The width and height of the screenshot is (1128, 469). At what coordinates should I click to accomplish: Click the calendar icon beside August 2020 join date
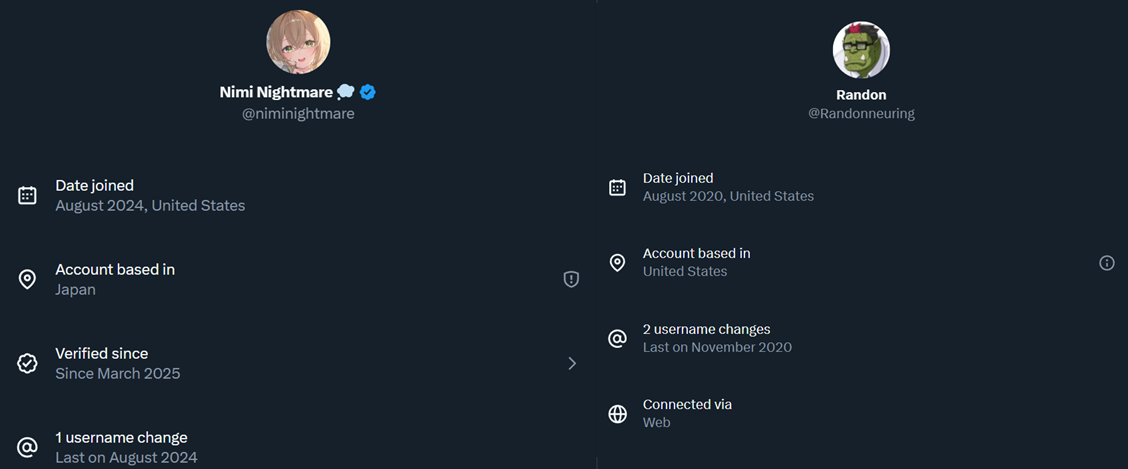click(618, 187)
